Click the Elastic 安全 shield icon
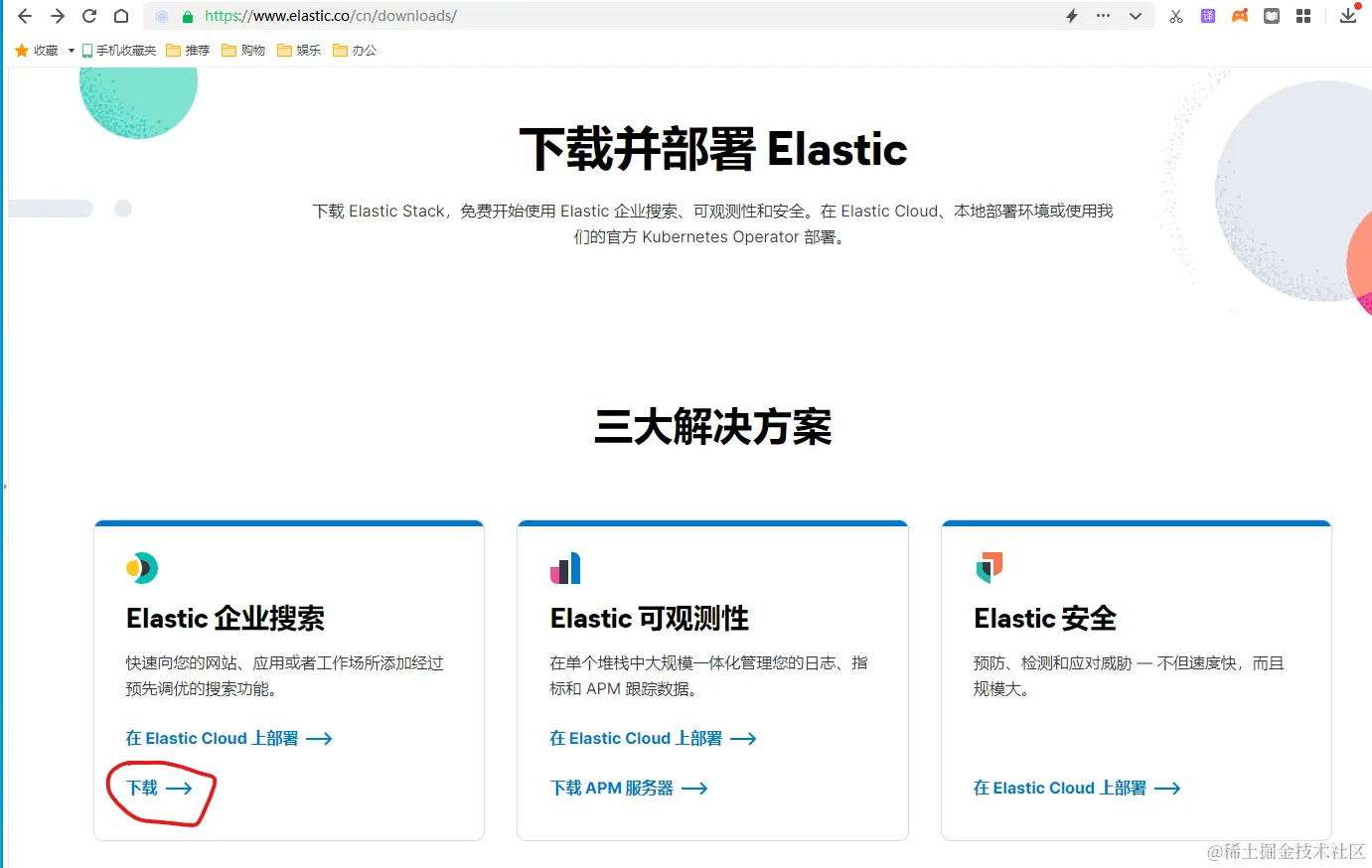Screen dimensions: 1372x868 (x=990, y=568)
